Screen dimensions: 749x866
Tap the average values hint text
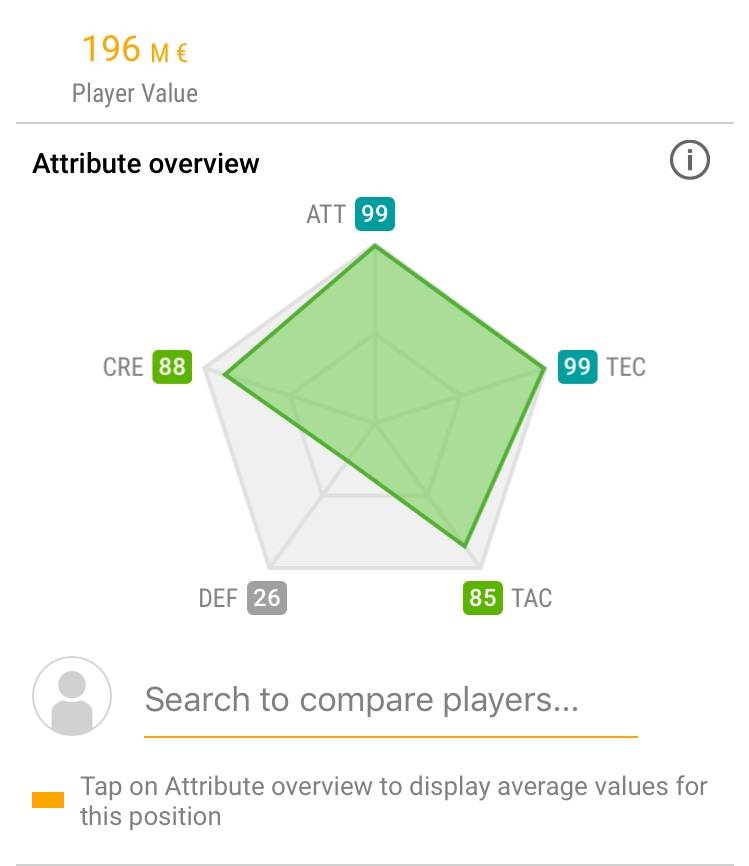(x=393, y=801)
